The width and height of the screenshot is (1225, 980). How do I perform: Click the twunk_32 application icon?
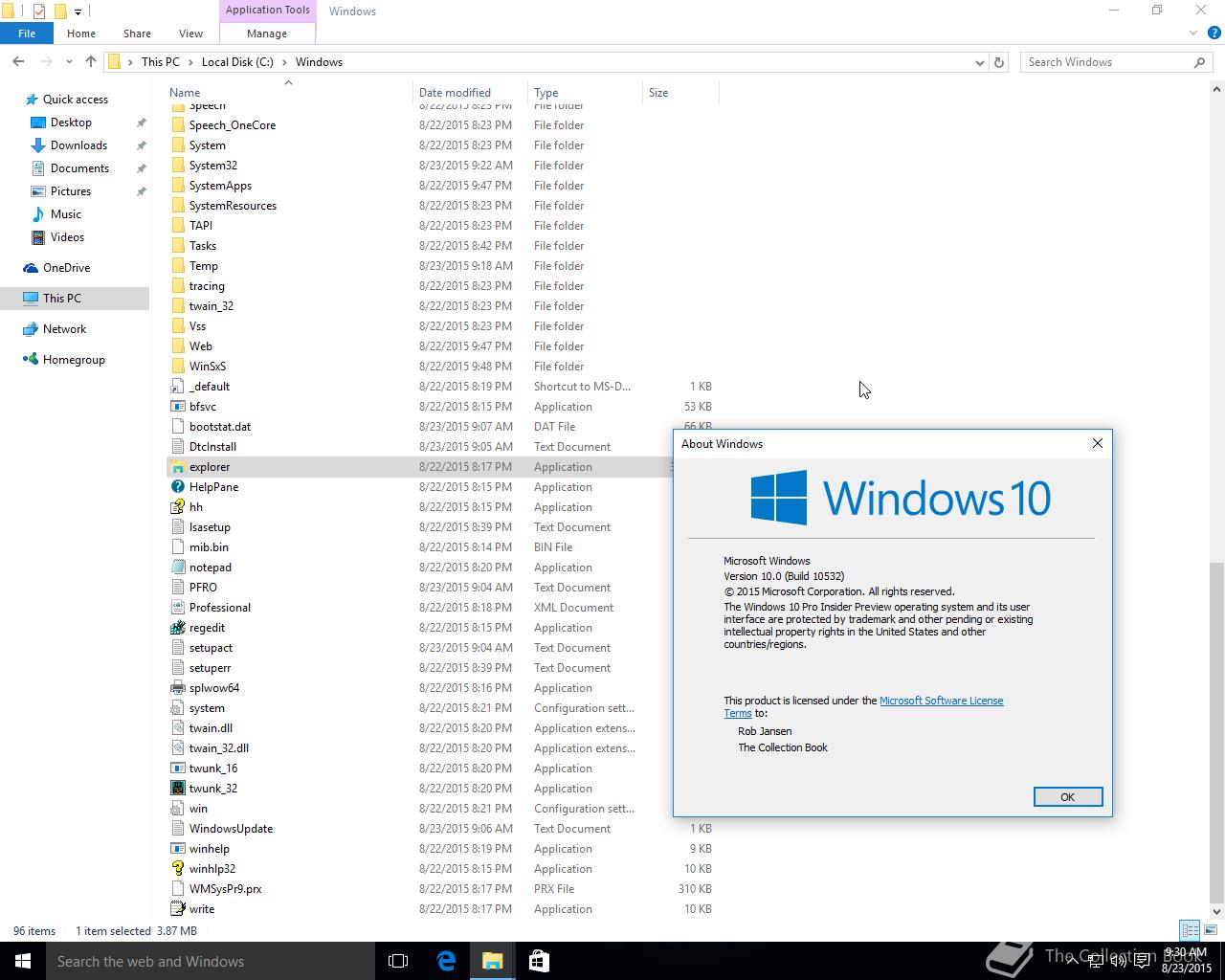coord(177,789)
